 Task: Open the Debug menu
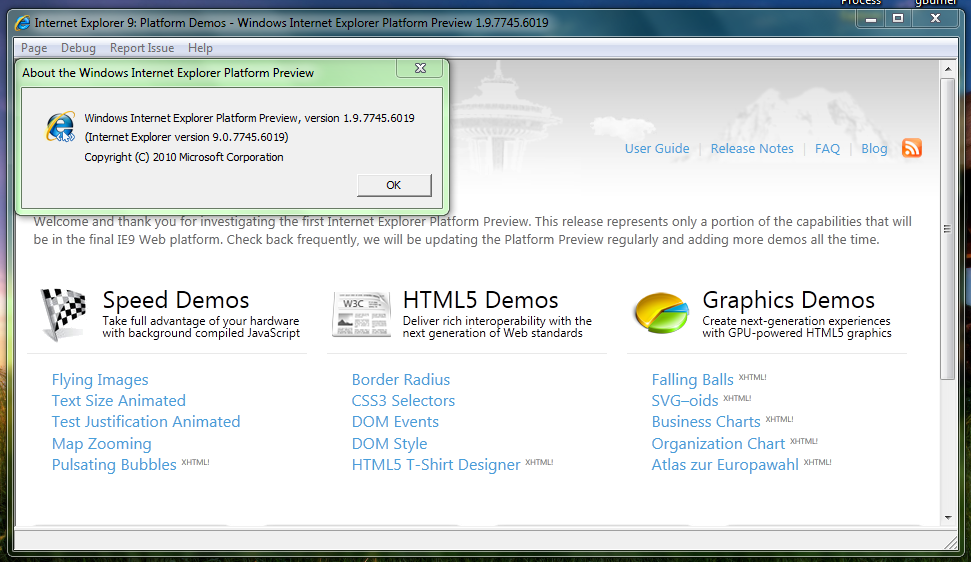coord(78,48)
